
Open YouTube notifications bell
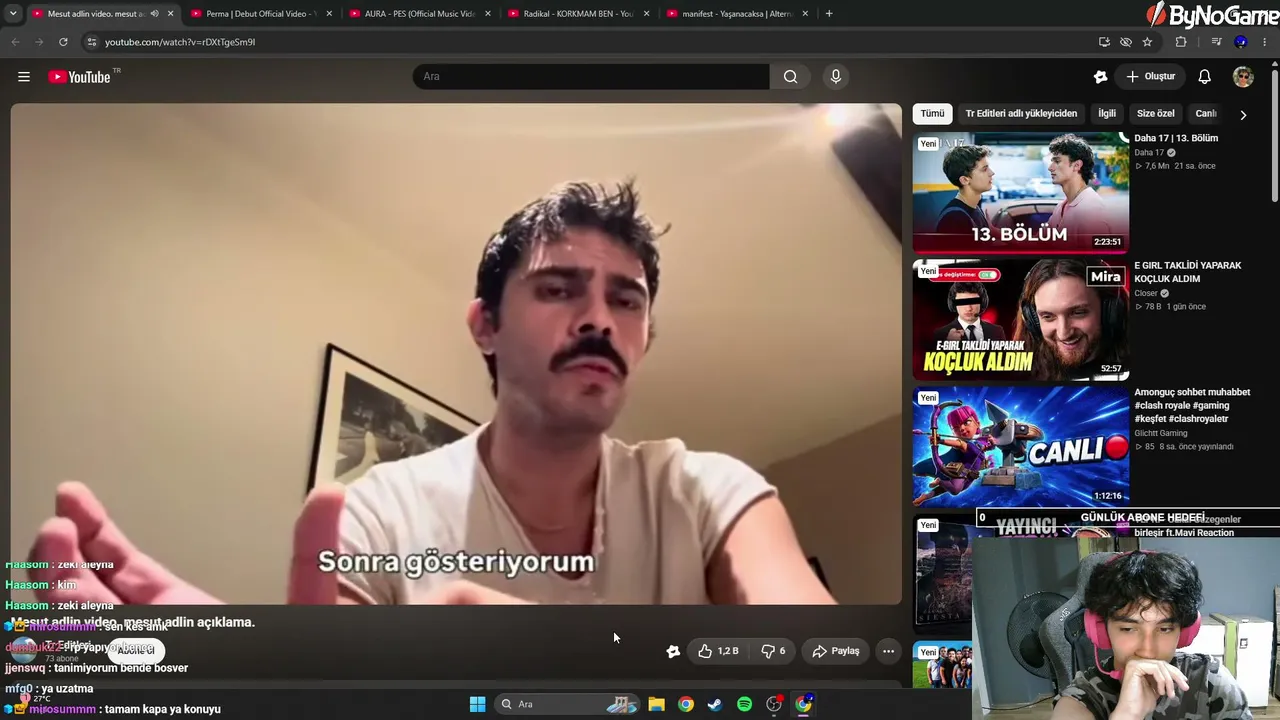(x=1205, y=77)
